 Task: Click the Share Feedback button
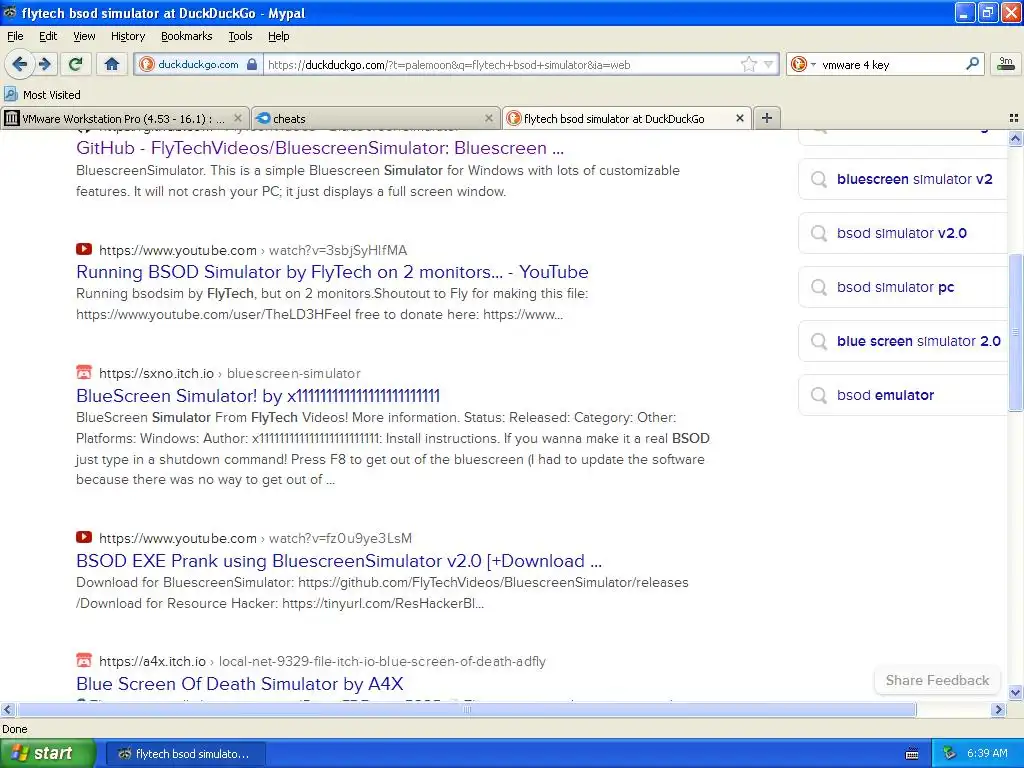[x=936, y=680]
